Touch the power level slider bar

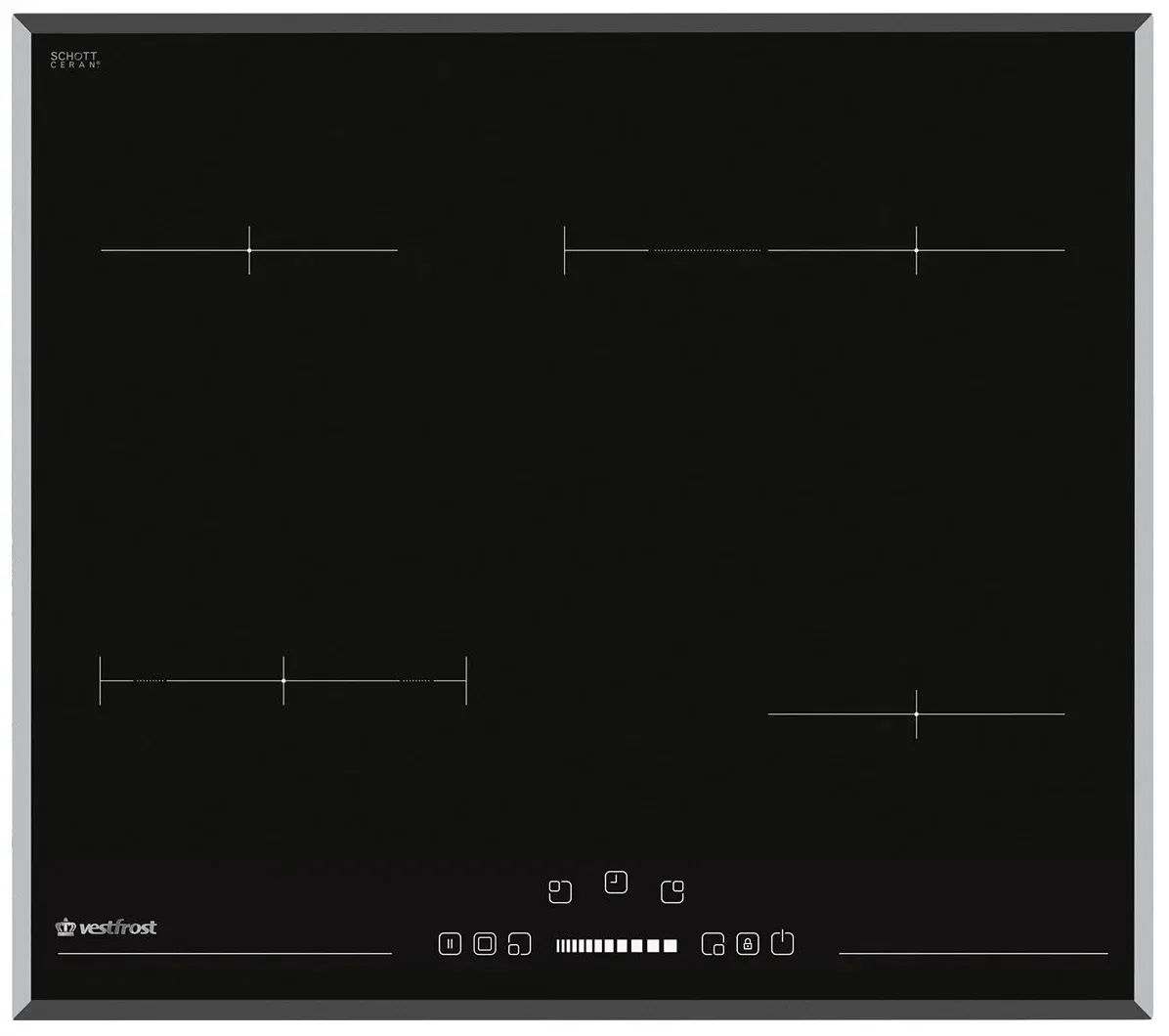point(617,946)
